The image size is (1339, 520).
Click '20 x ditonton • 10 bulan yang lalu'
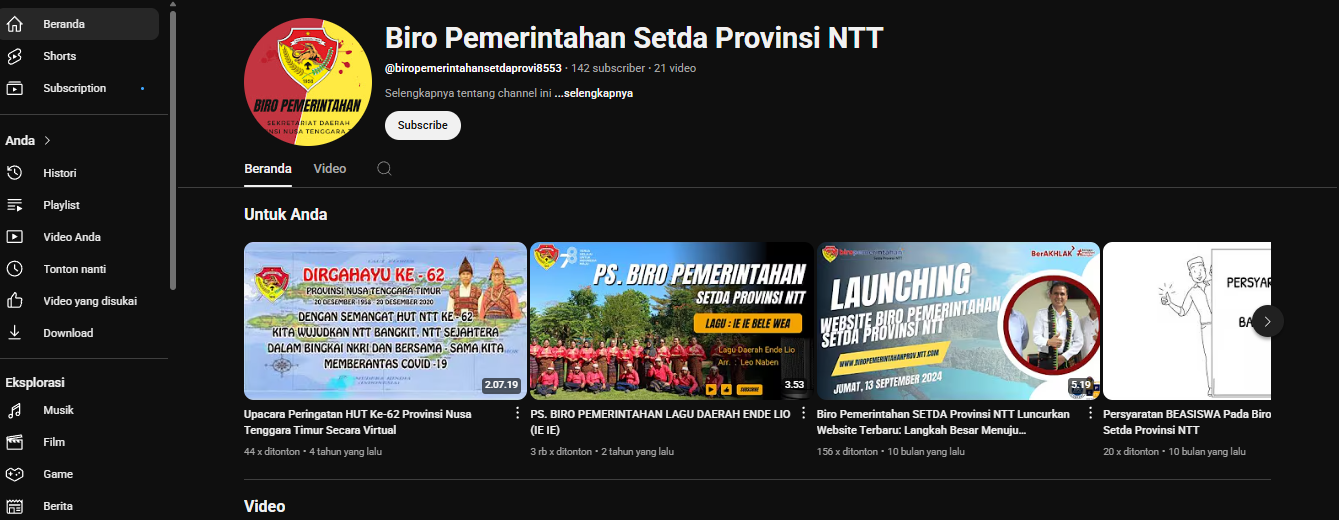(x=1174, y=452)
